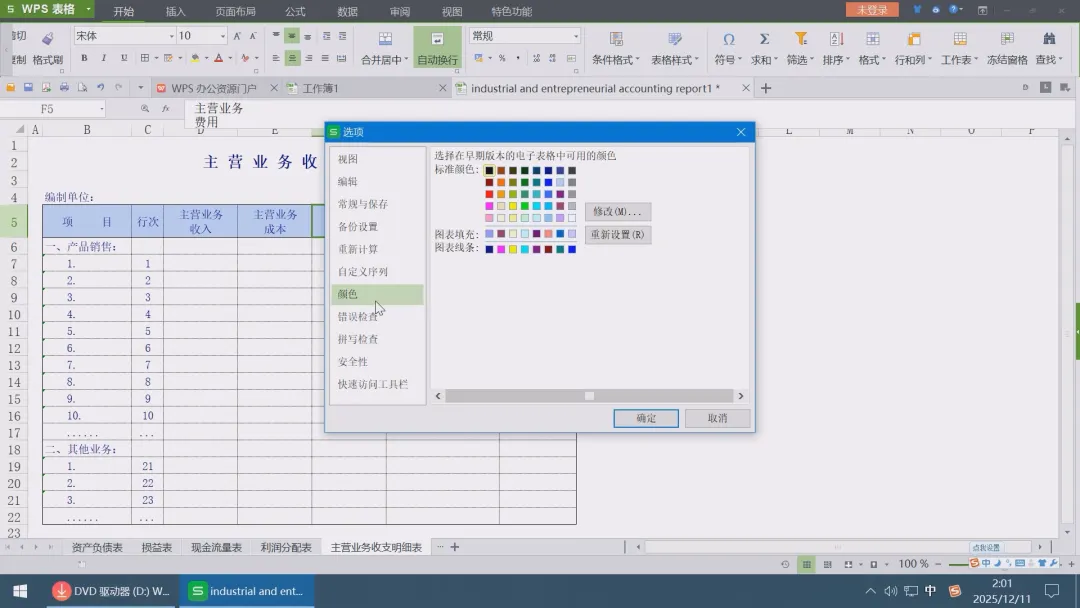Open the WPS 表格 application menu dropdown
Viewport: 1080px width, 608px height.
pyautogui.click(x=88, y=9)
